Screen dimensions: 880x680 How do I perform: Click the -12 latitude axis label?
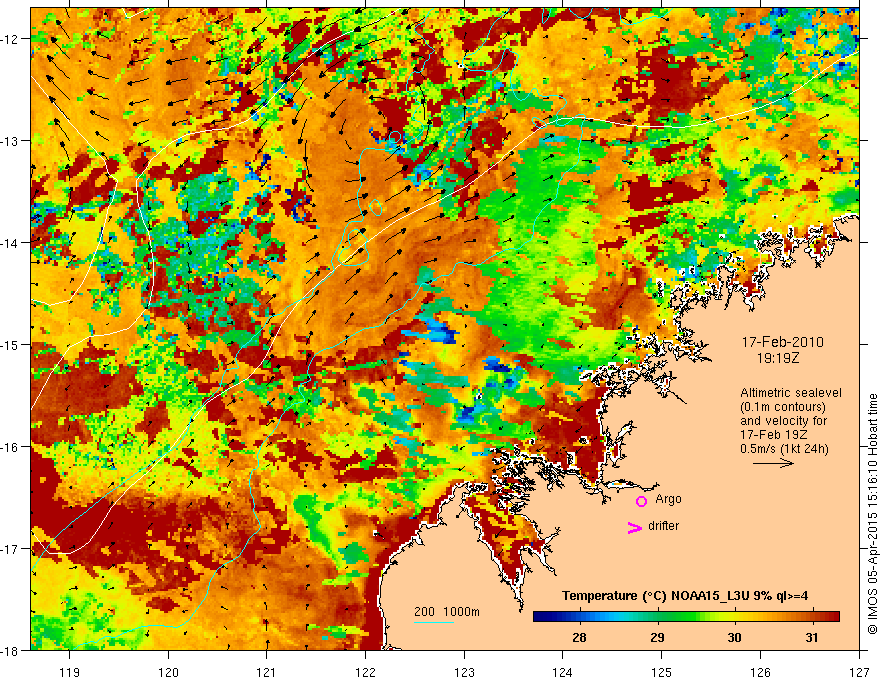pos(10,39)
